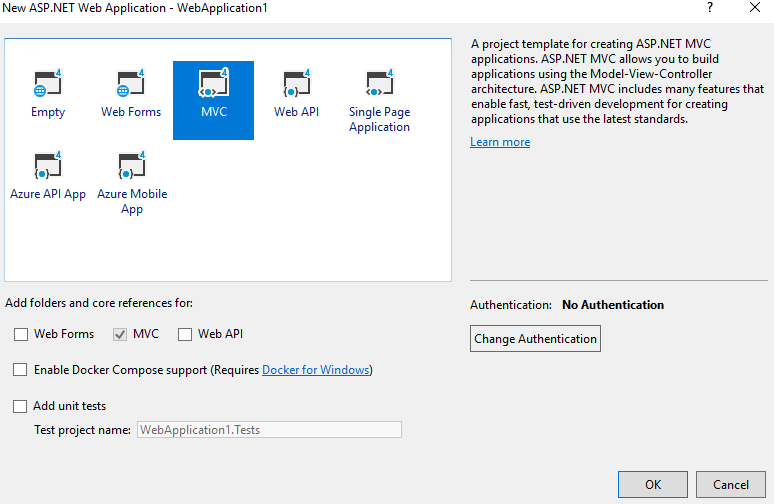Check the Add unit tests box
The image size is (774, 504).
coord(20,406)
